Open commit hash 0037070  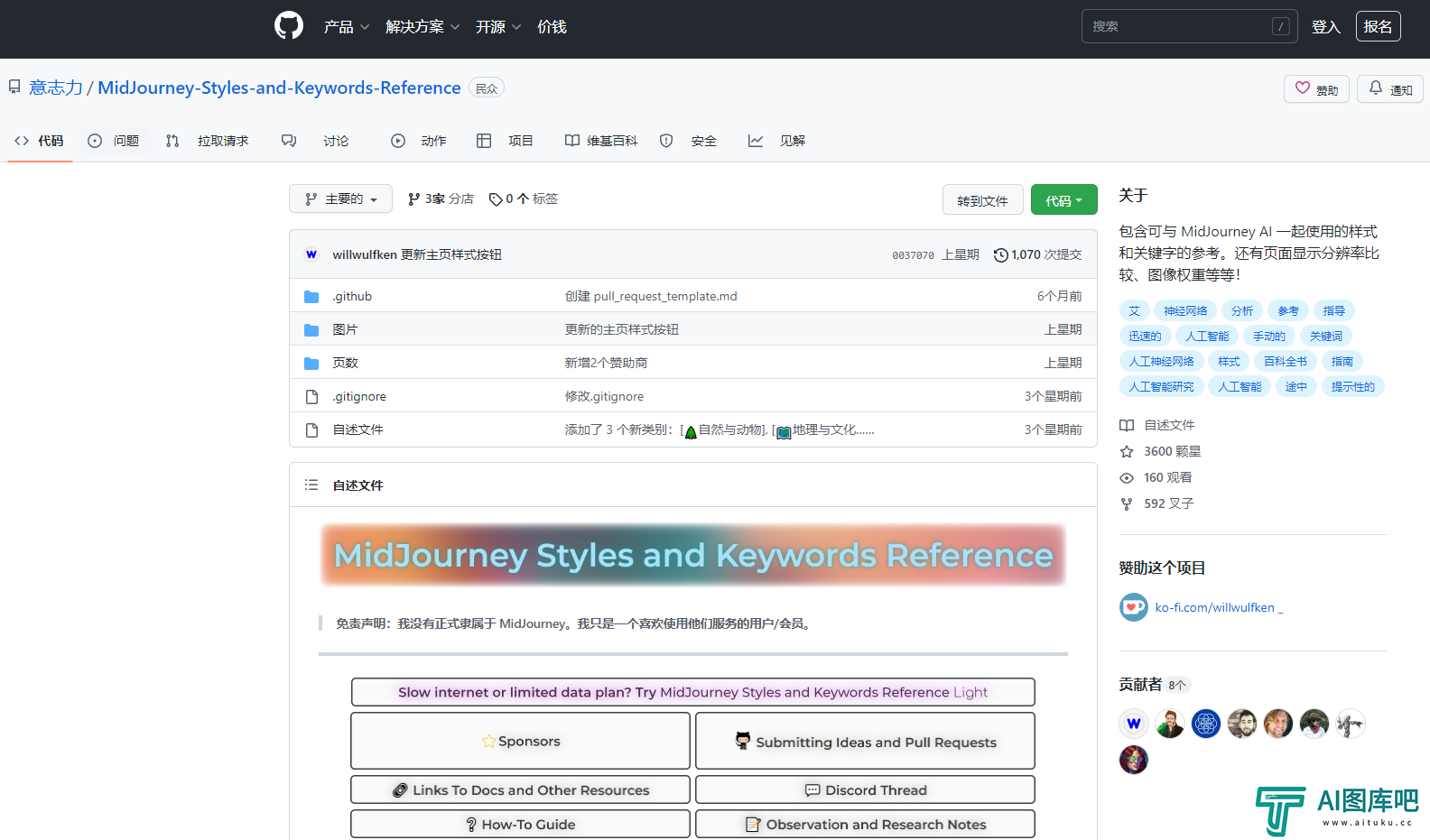913,255
